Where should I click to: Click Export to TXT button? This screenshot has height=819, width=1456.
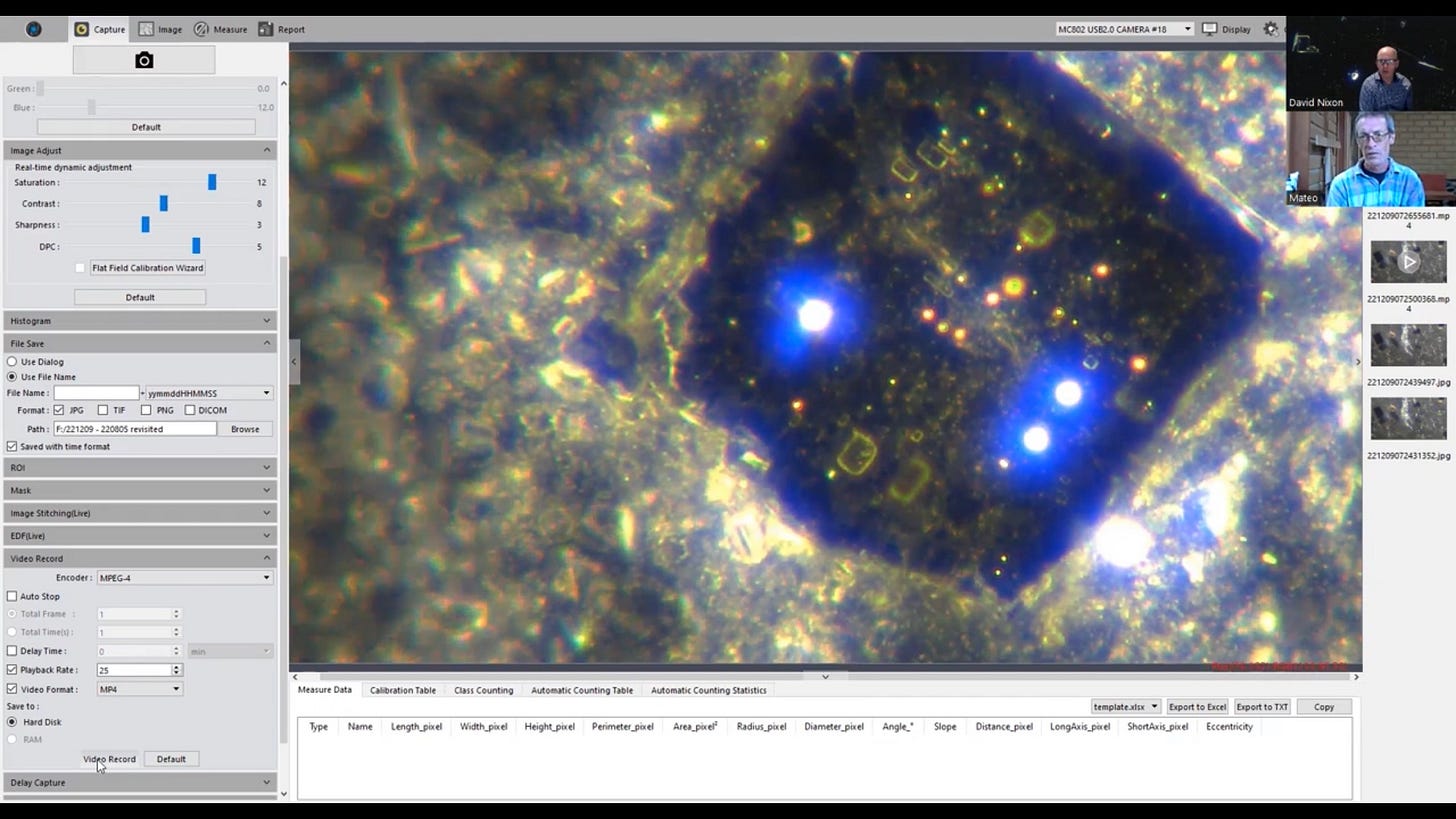(x=1261, y=707)
